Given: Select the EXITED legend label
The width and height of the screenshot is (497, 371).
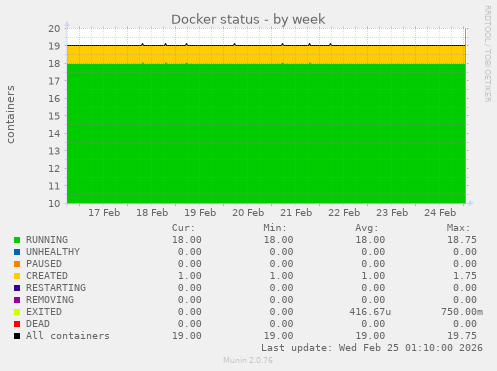Looking at the screenshot, I should point(44,312).
